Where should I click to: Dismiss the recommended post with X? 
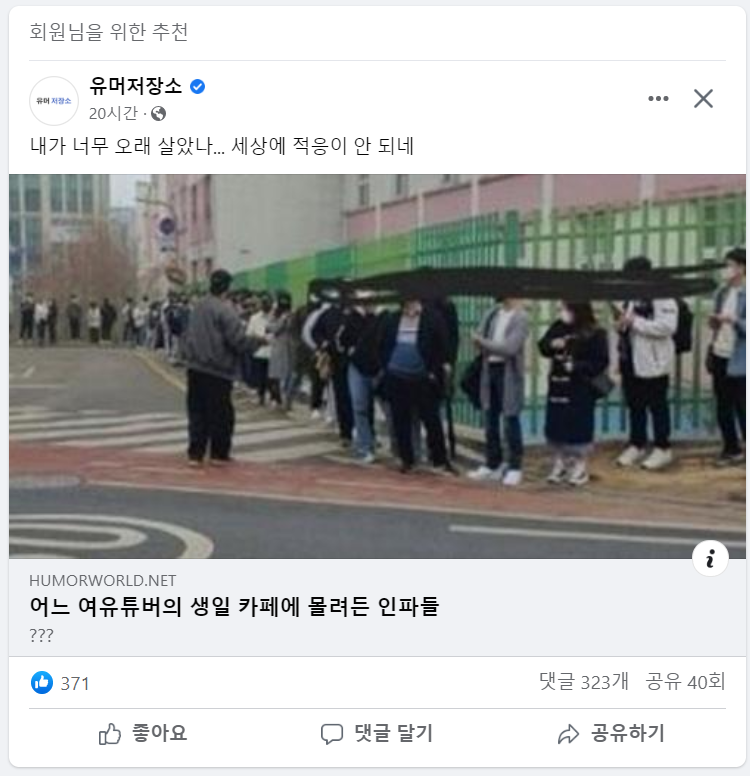click(x=703, y=98)
